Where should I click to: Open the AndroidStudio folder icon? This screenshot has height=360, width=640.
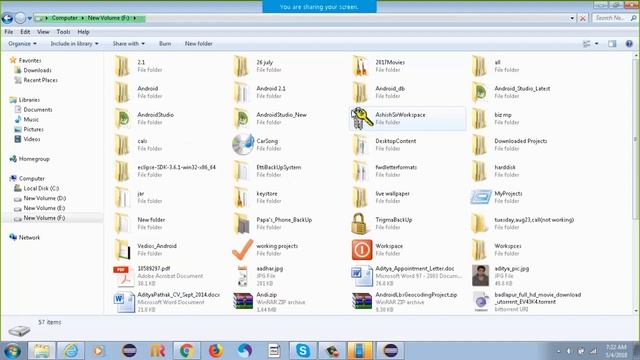click(122, 118)
